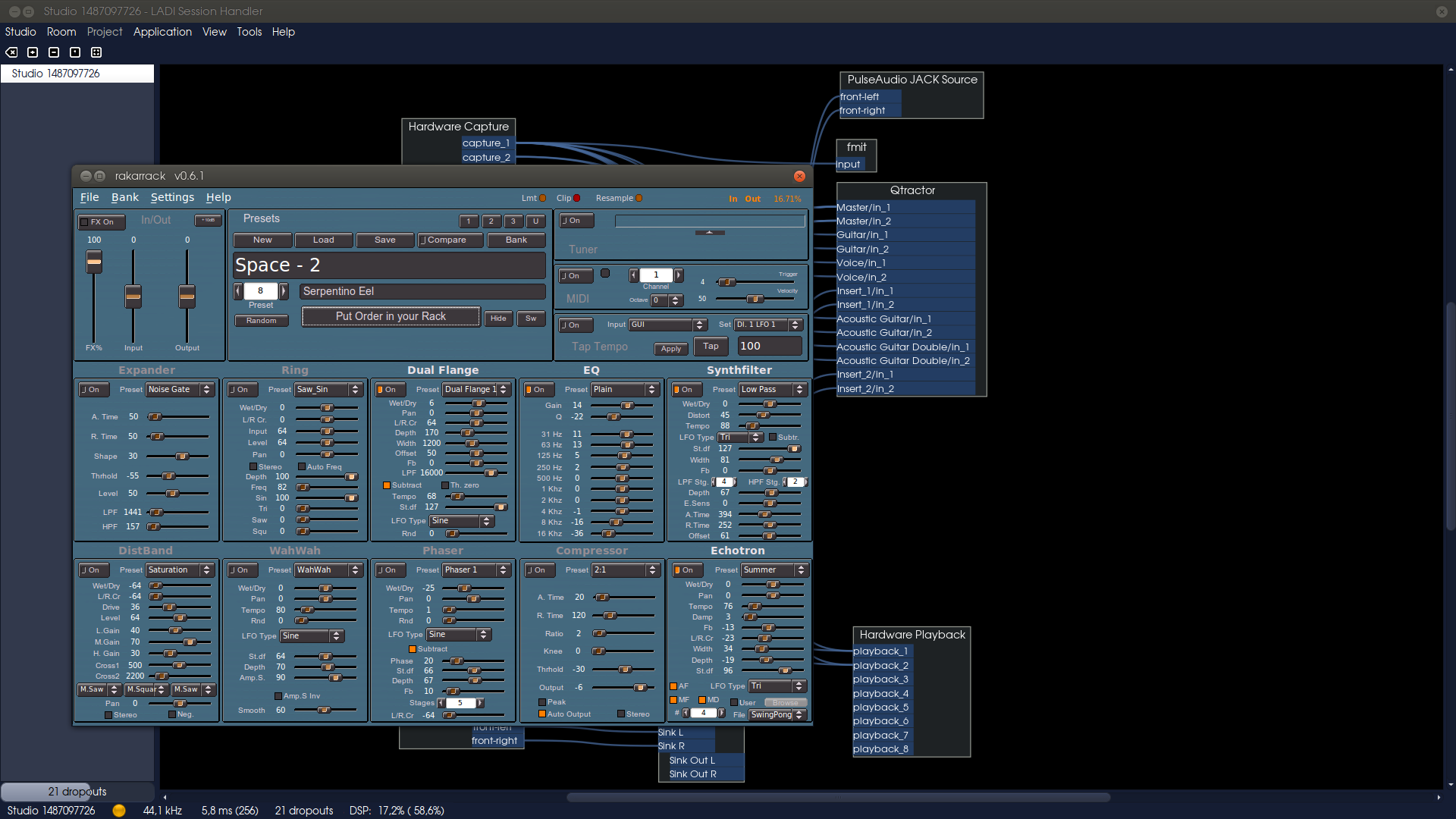Open the Studio menu
Image resolution: width=1456 pixels, height=819 pixels.
pyautogui.click(x=20, y=32)
